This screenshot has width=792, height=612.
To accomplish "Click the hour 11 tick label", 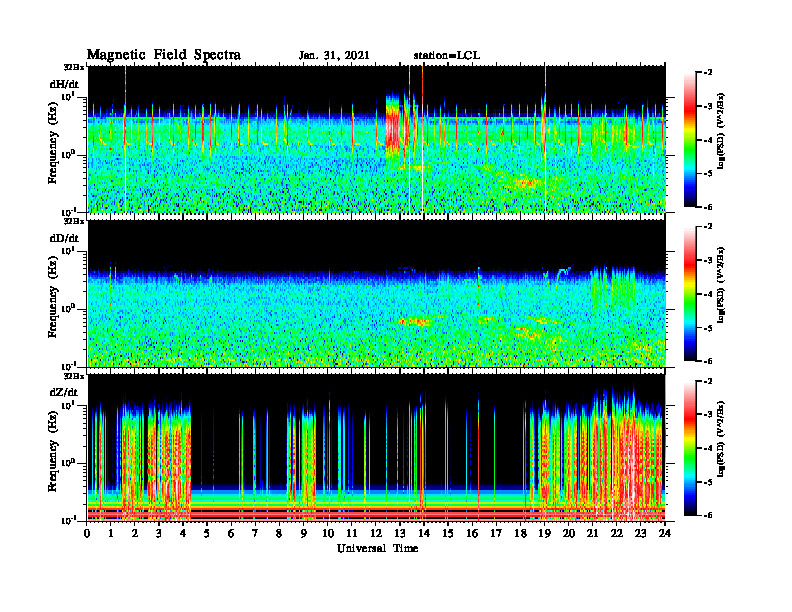I will pyautogui.click(x=352, y=533).
